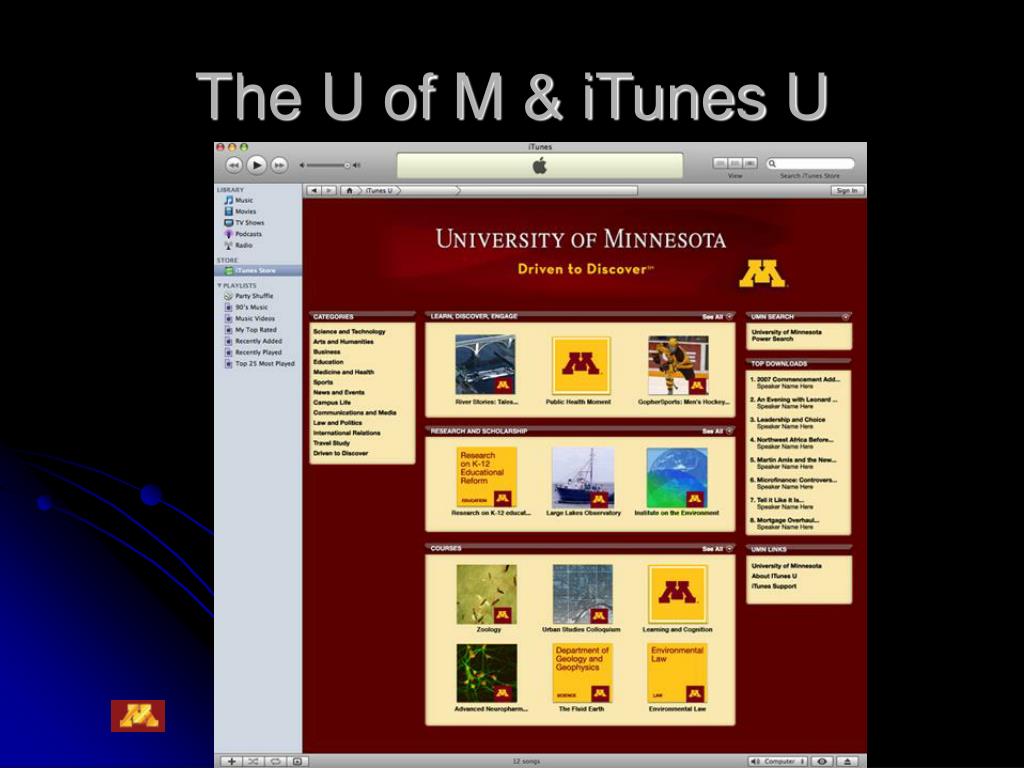The height and width of the screenshot is (768, 1024).
Task: Open Research on K-12 Educational Reform tile
Action: point(487,477)
